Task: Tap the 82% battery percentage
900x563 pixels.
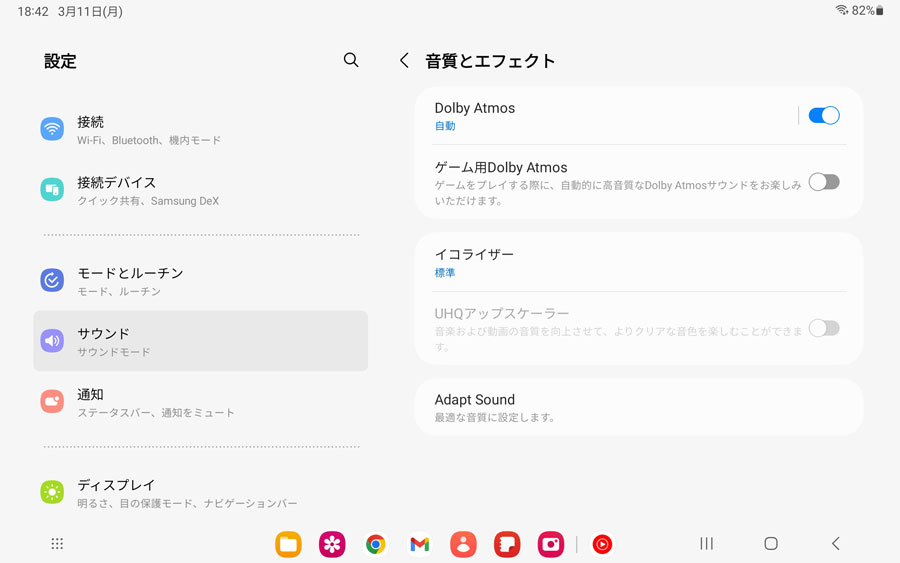Action: coord(863,10)
